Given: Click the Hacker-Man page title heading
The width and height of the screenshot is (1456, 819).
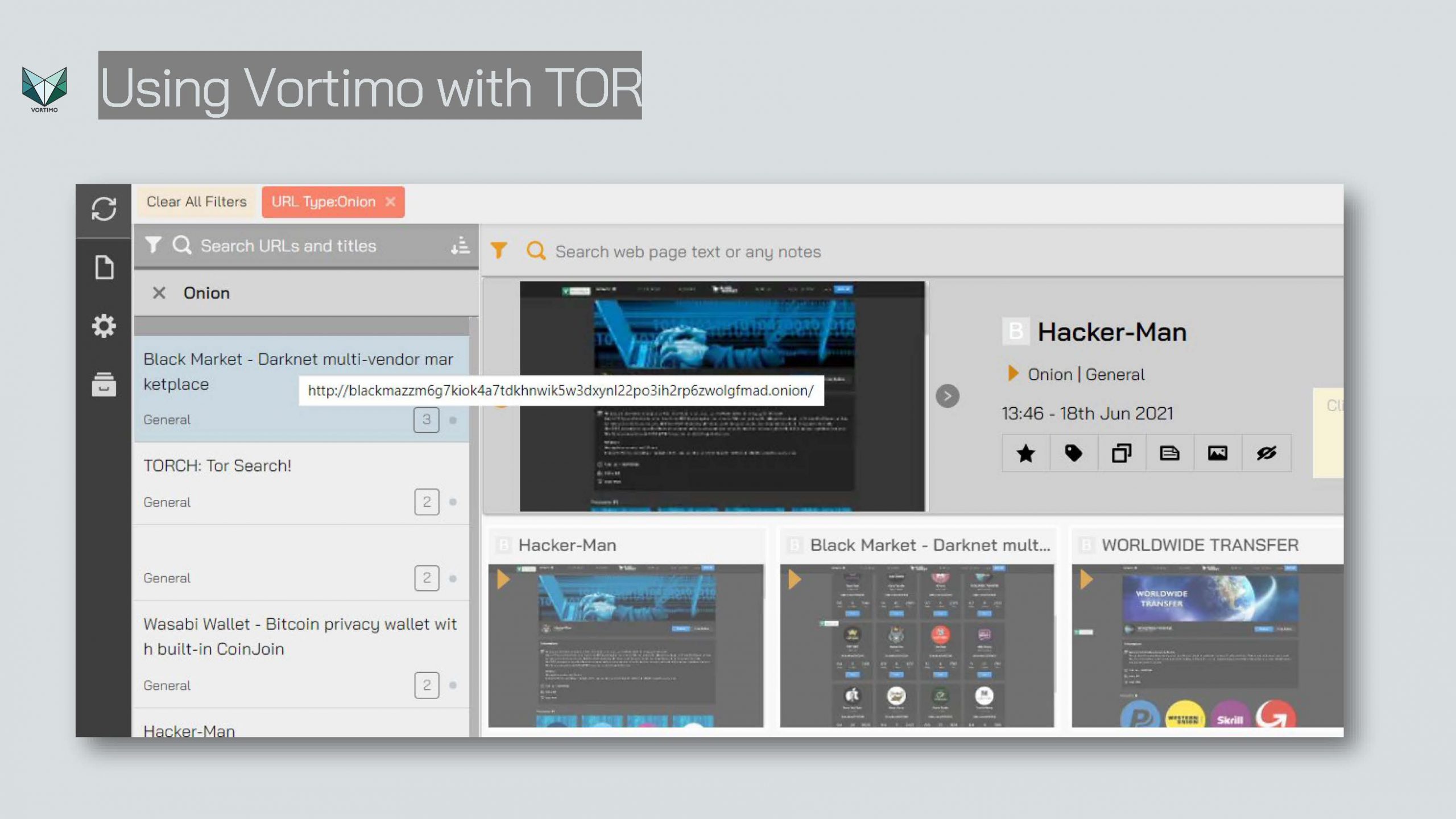Looking at the screenshot, I should tap(1112, 332).
